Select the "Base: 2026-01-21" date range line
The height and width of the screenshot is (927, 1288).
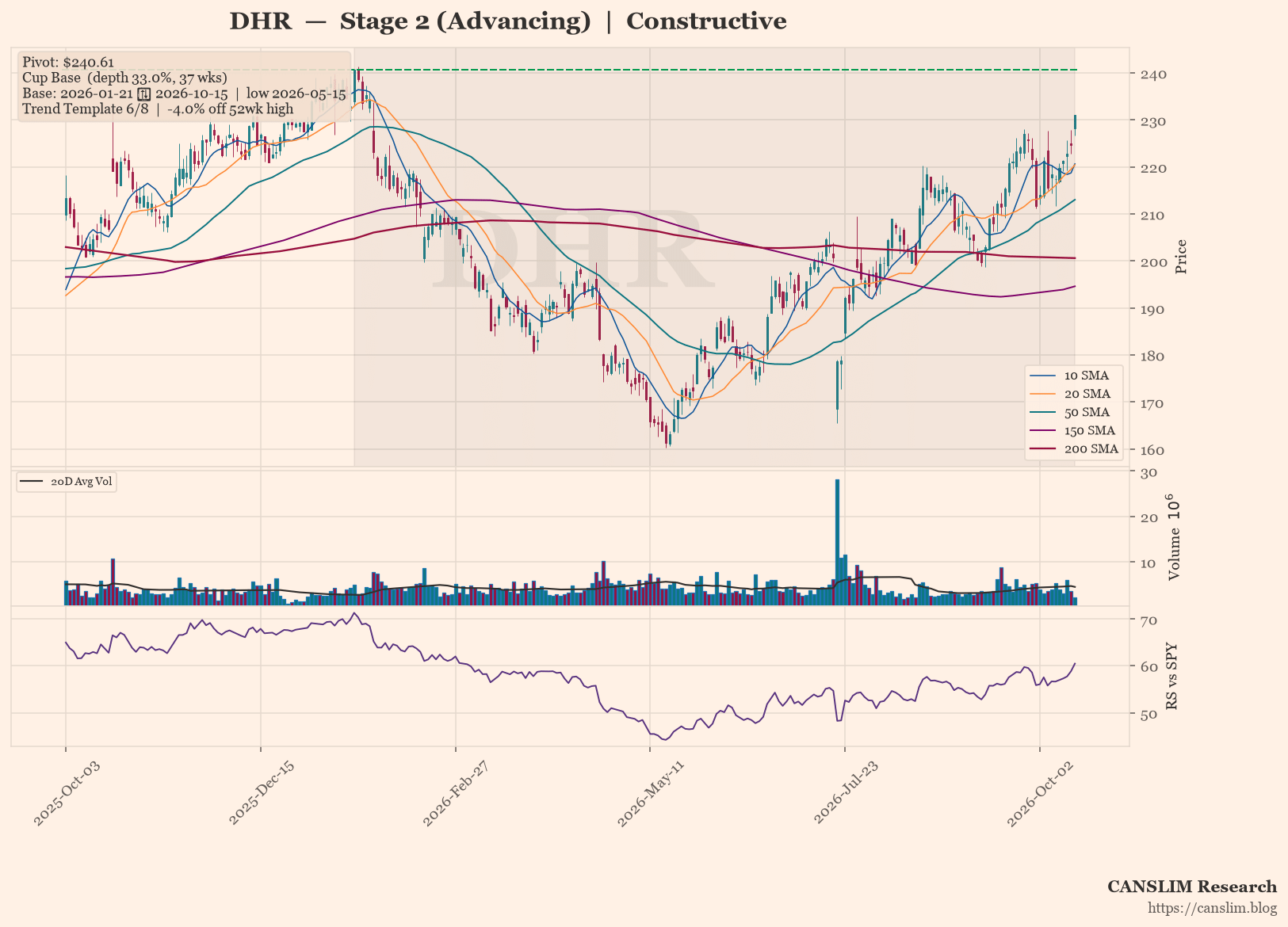(x=184, y=93)
